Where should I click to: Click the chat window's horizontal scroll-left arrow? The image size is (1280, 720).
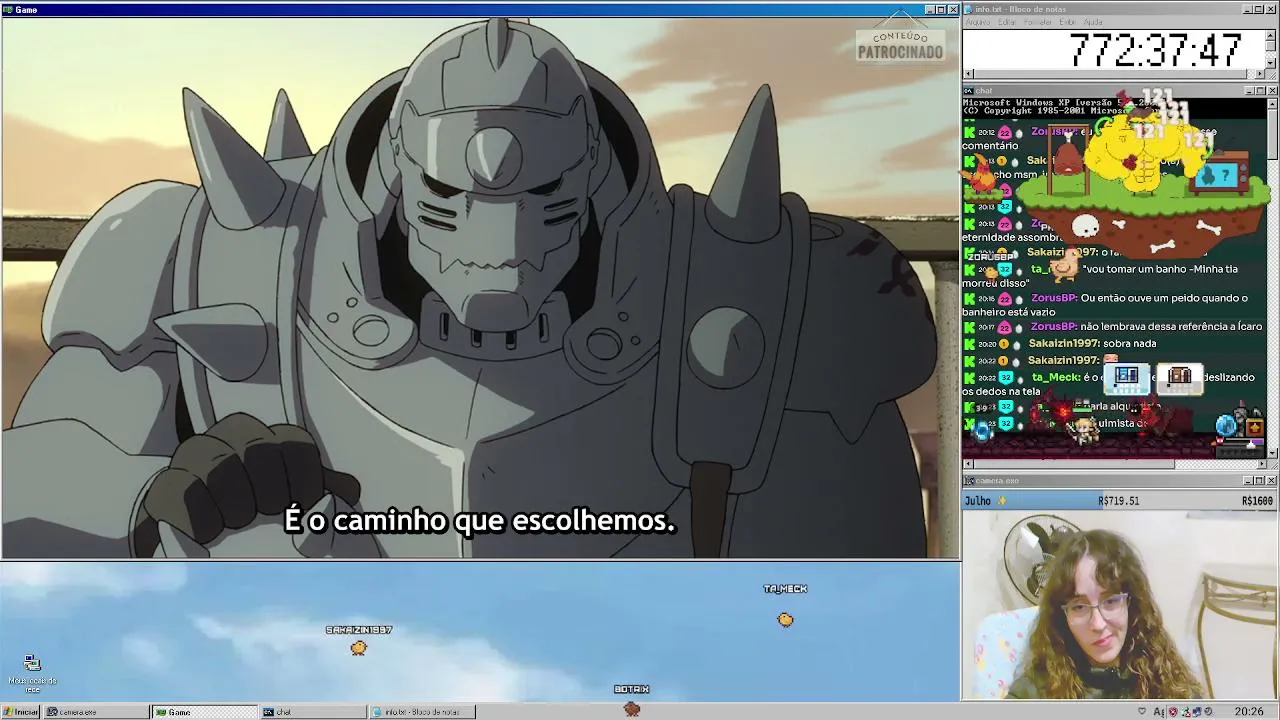pos(968,464)
